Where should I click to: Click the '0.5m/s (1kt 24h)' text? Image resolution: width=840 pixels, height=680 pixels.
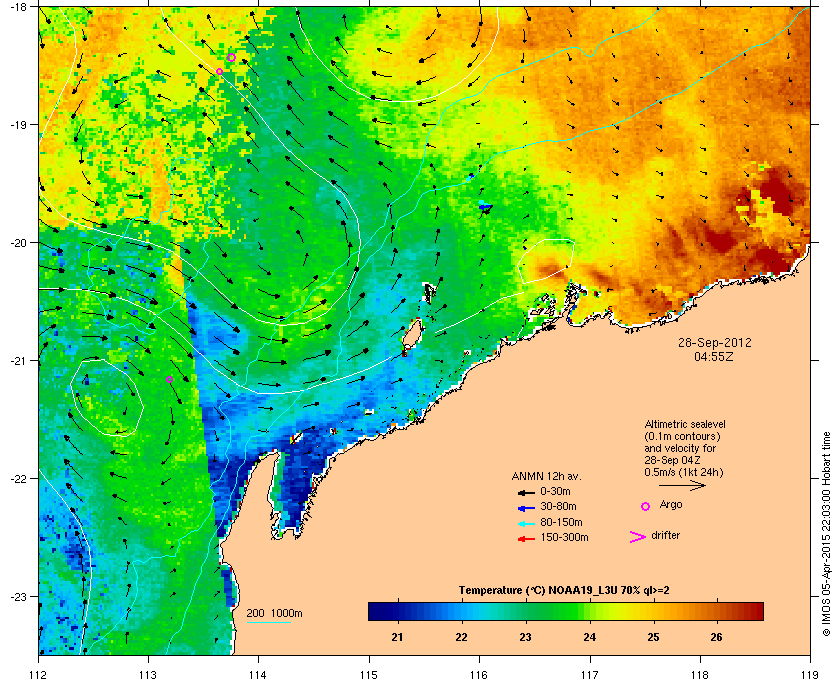tap(684, 472)
